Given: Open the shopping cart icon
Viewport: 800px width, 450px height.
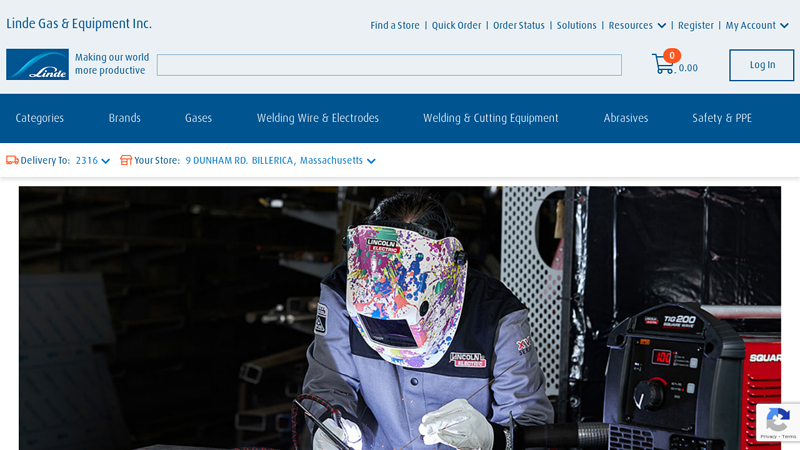Looking at the screenshot, I should 663,64.
